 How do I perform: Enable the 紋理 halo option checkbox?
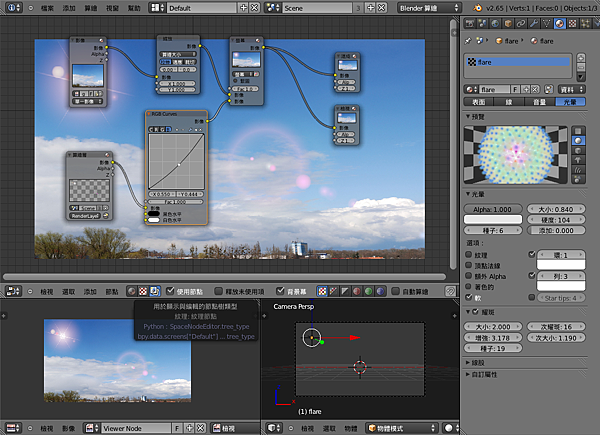[x=468, y=254]
